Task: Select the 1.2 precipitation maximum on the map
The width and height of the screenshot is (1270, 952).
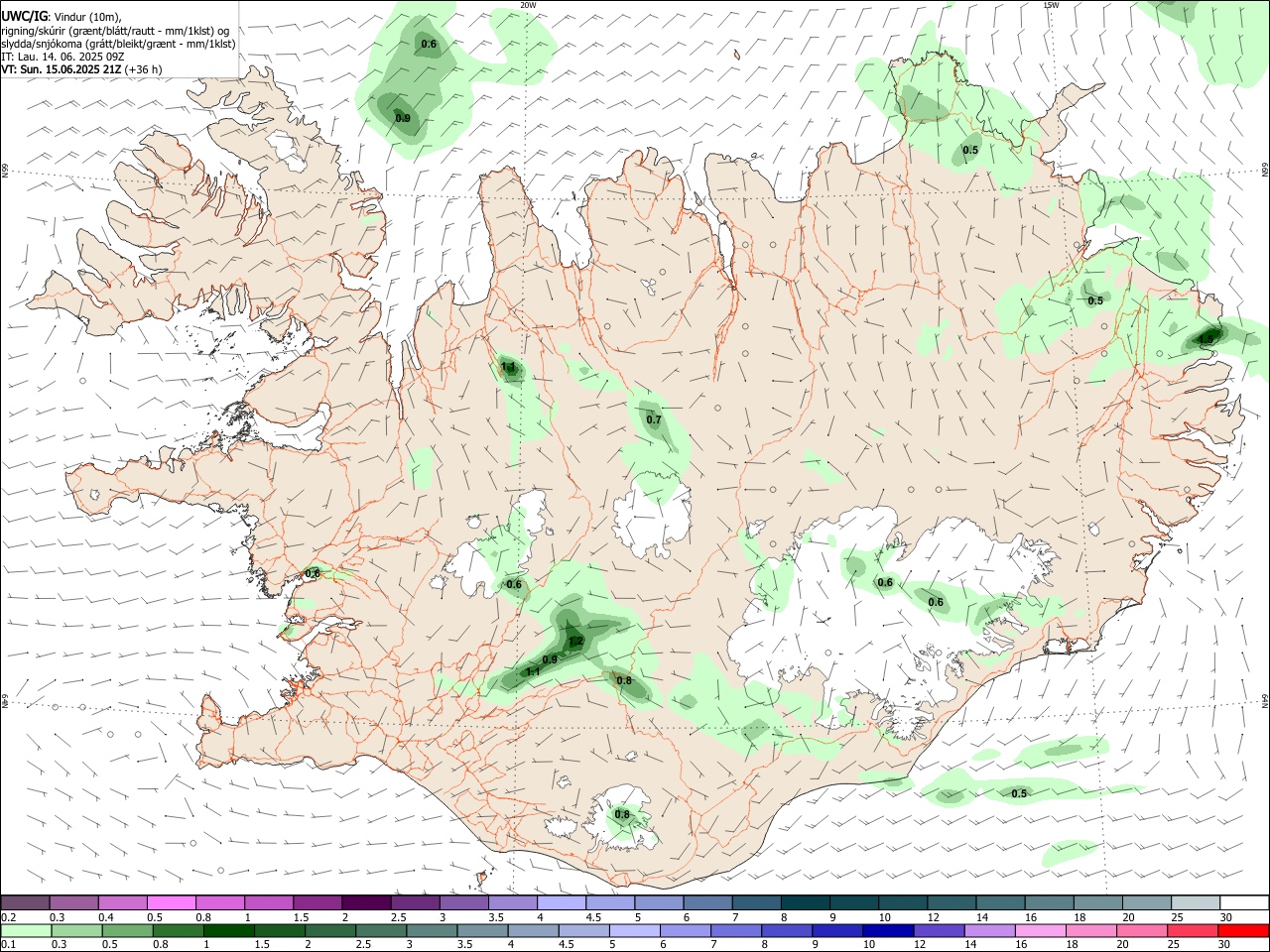Action: pos(575,641)
